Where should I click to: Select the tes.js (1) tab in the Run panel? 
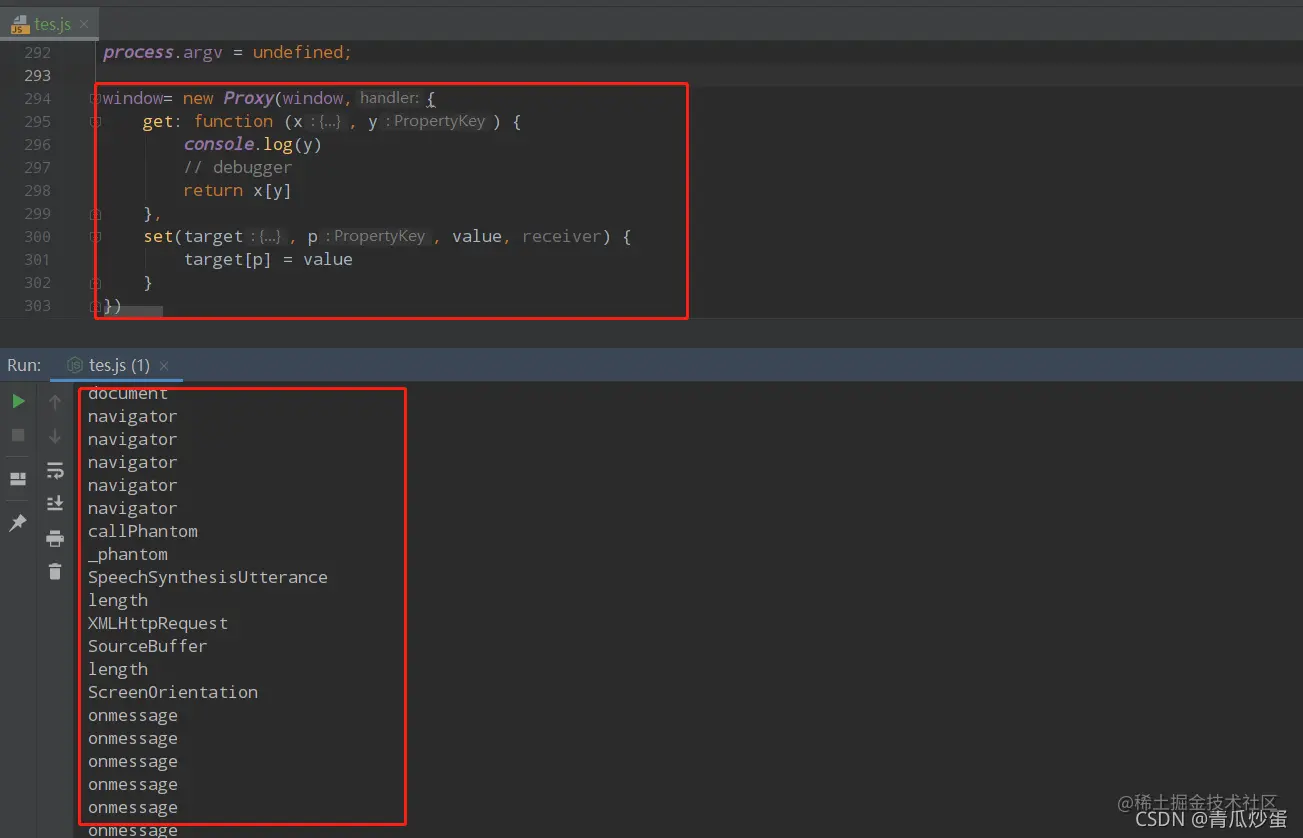tap(119, 366)
